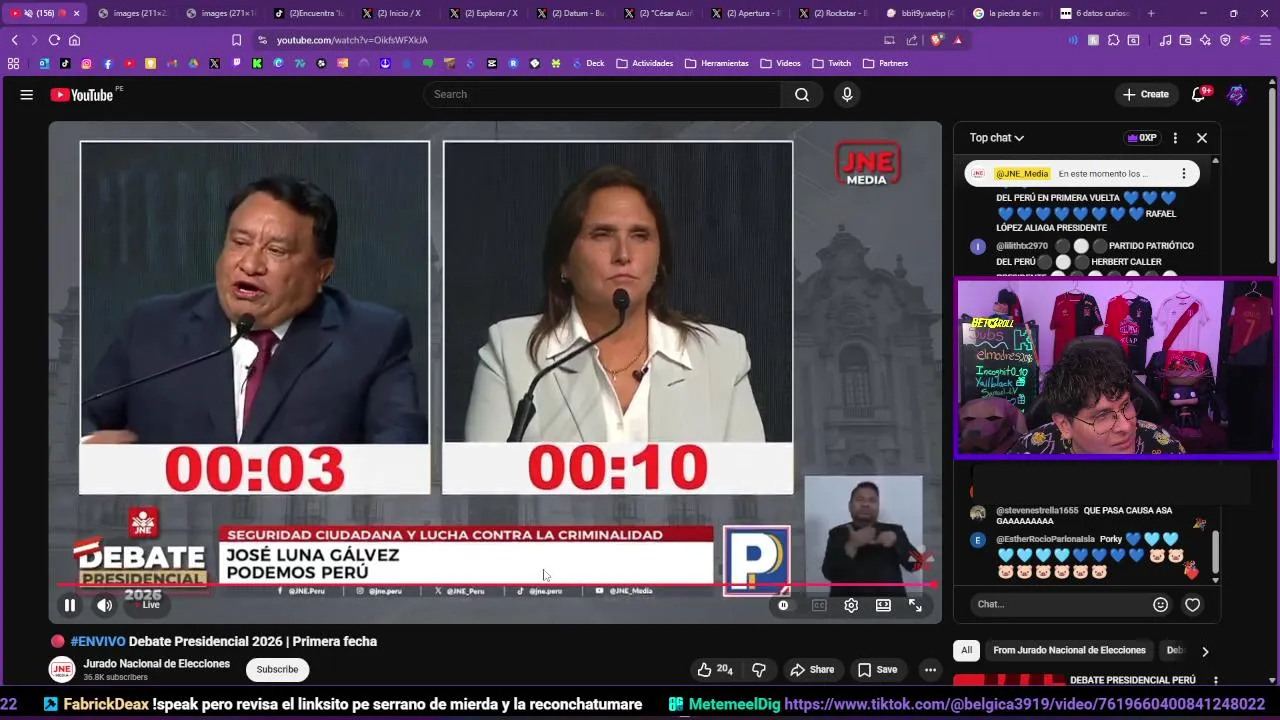
Task: Subscribe to Jurado Nacional de Elecciones
Action: [277, 670]
